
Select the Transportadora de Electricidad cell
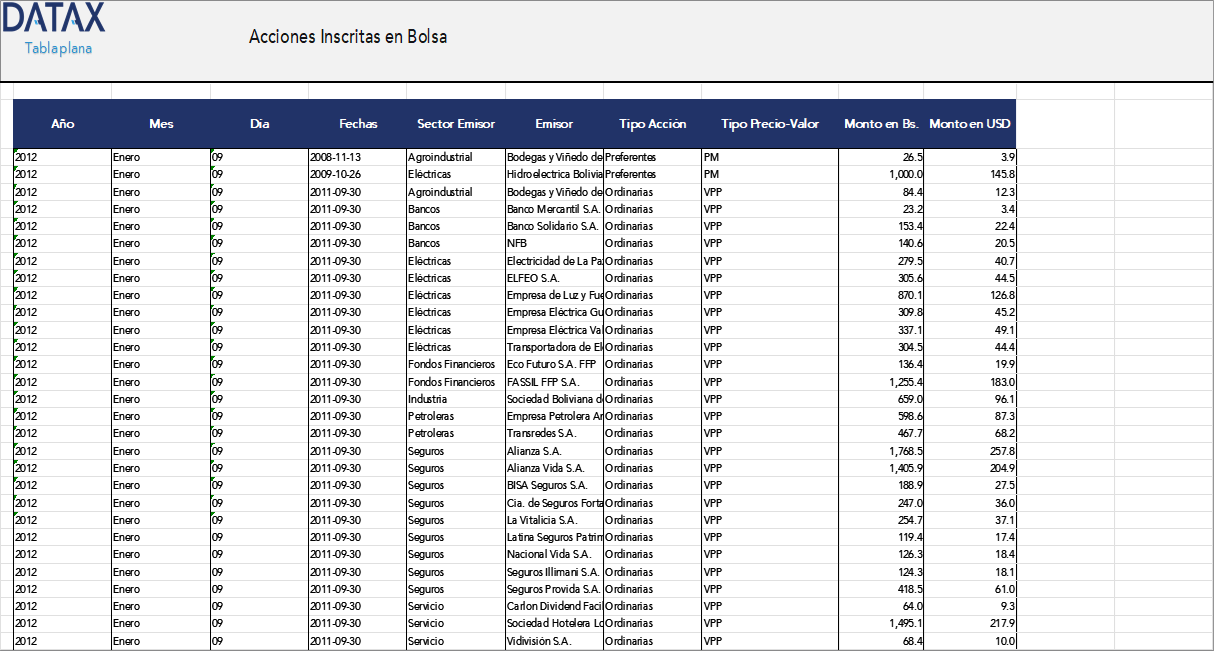554,347
